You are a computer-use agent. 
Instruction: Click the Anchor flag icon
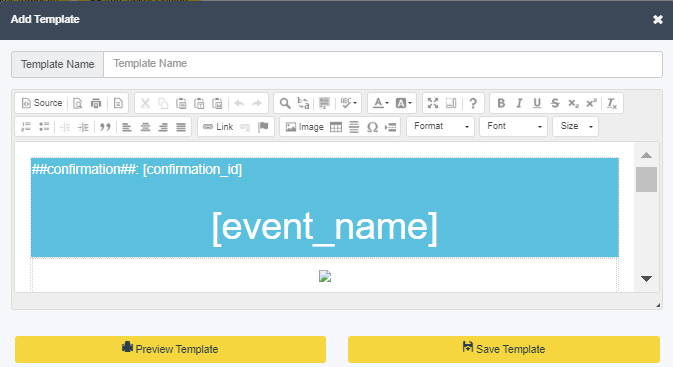coord(263,127)
